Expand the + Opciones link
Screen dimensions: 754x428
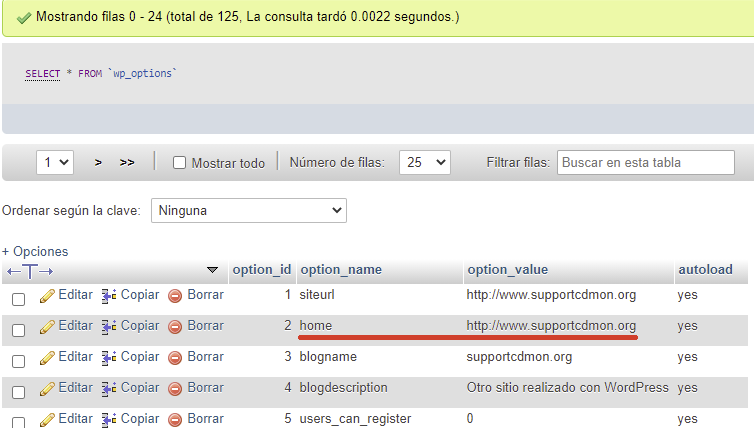pos(35,252)
